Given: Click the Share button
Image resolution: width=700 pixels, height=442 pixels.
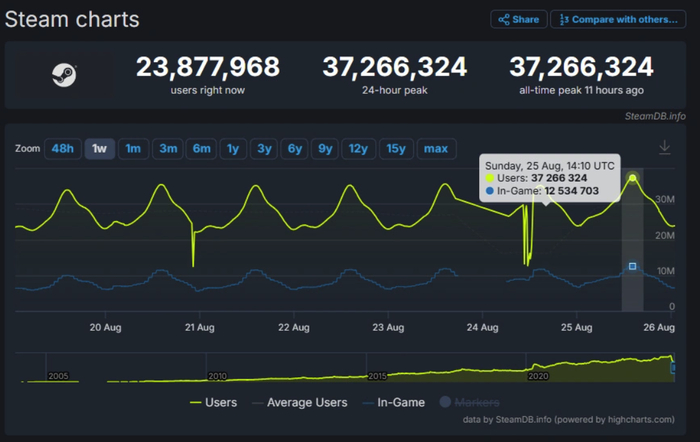Looking at the screenshot, I should pos(519,19).
